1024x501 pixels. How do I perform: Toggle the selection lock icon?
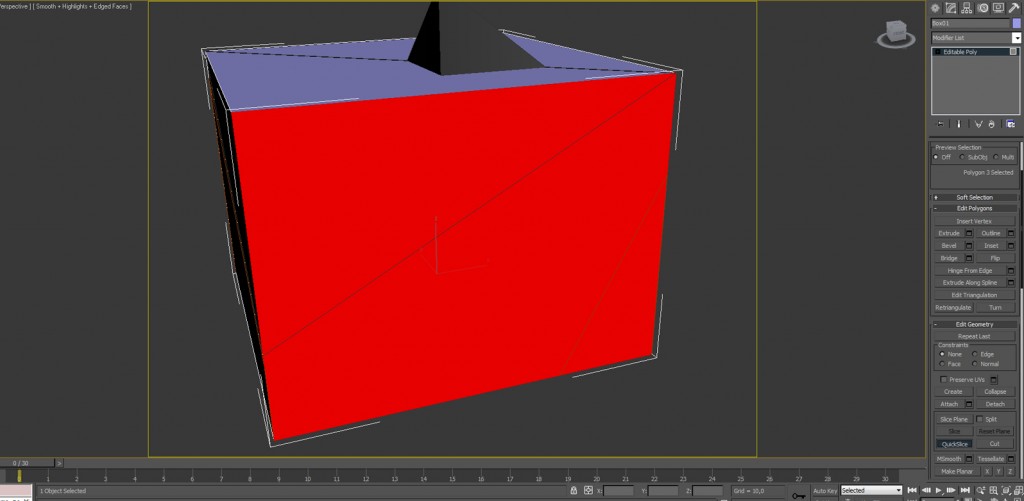pos(573,491)
